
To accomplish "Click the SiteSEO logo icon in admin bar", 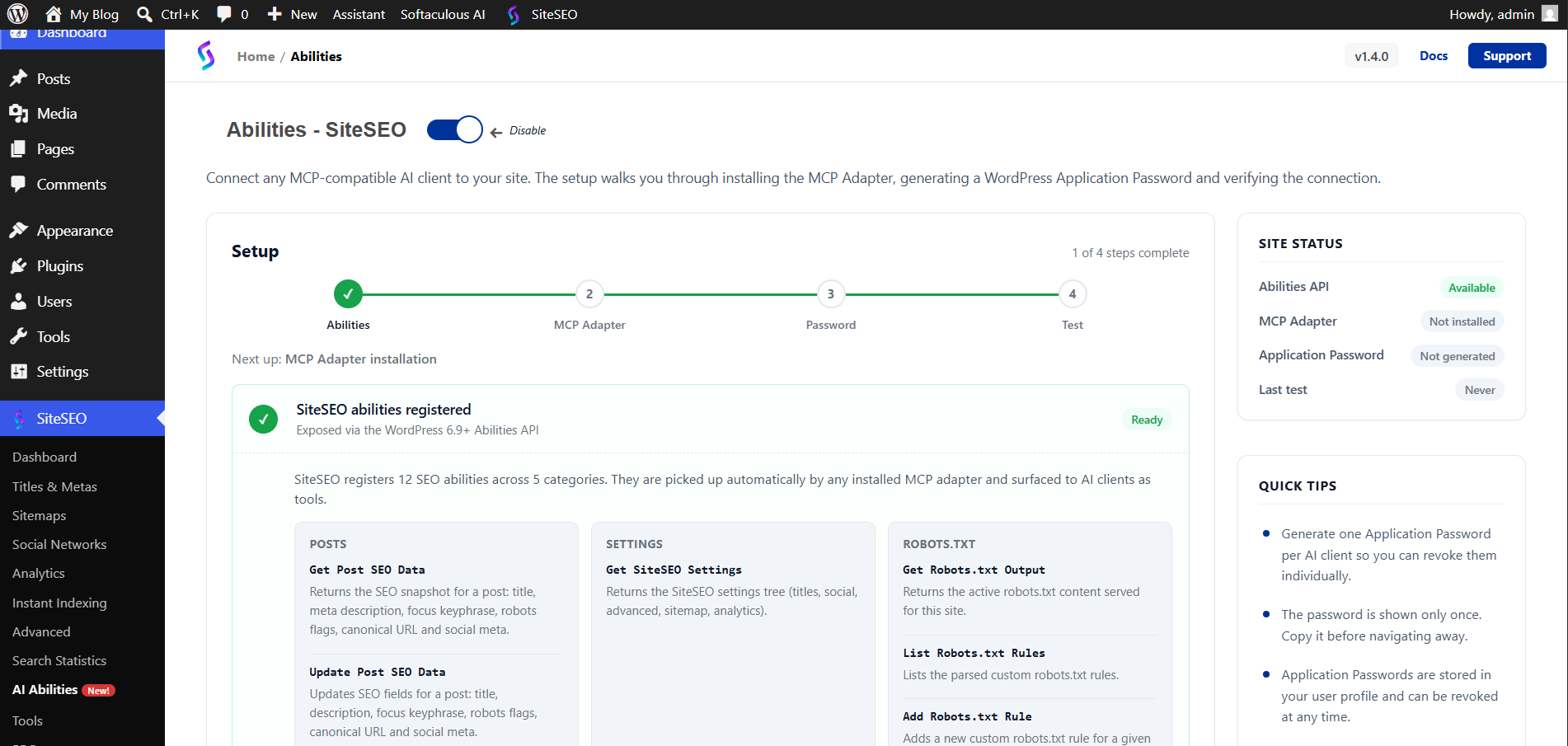I will (514, 15).
